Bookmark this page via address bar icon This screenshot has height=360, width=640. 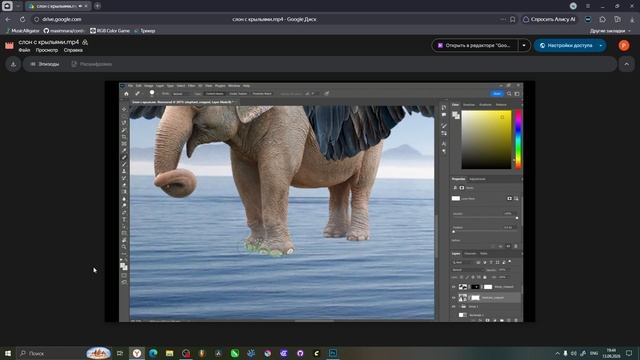(513, 19)
